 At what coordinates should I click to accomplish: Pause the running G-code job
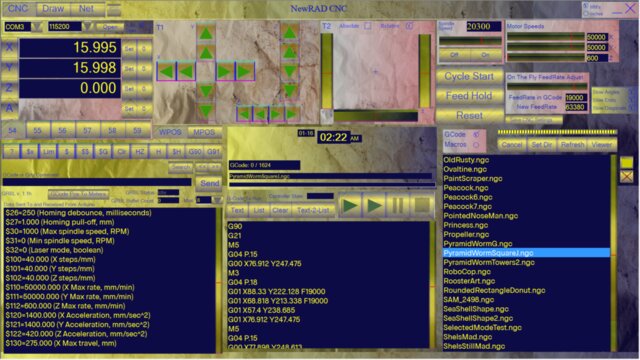click(398, 205)
